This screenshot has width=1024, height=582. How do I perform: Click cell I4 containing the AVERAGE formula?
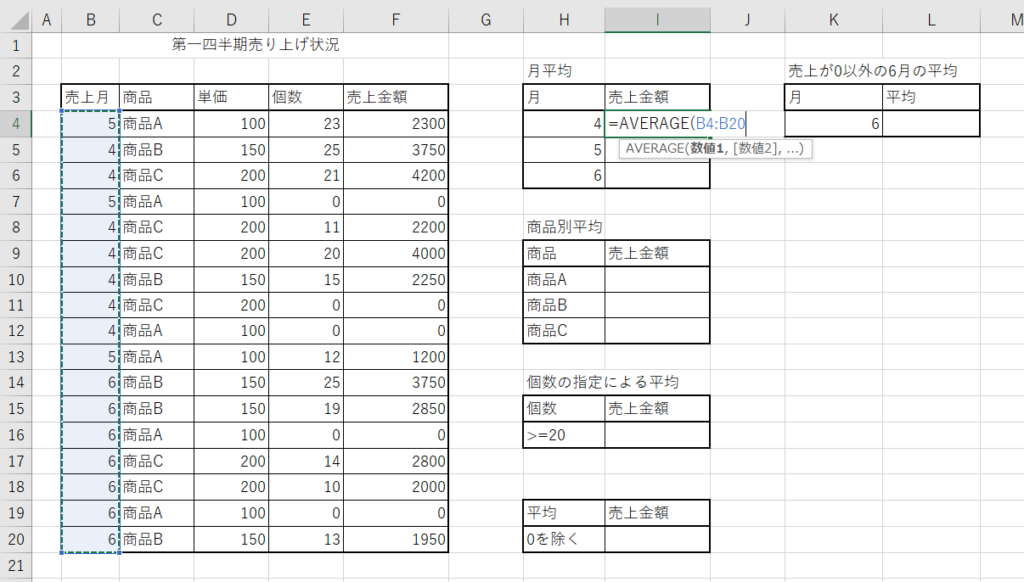(x=657, y=123)
